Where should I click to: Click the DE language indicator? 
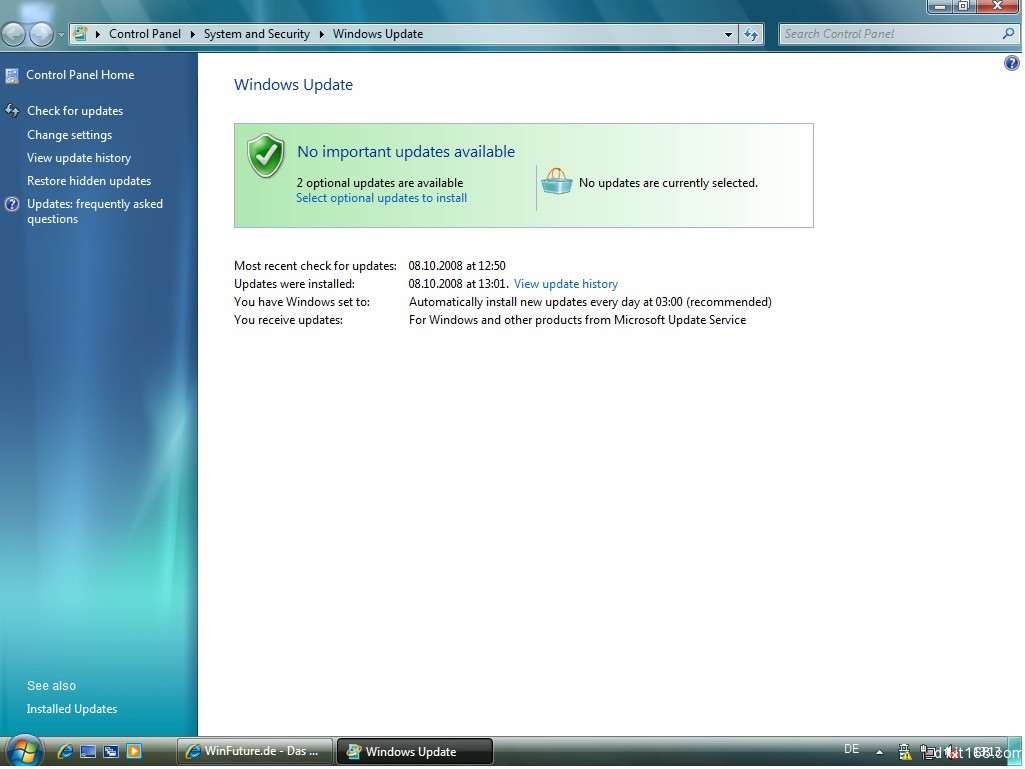click(851, 749)
